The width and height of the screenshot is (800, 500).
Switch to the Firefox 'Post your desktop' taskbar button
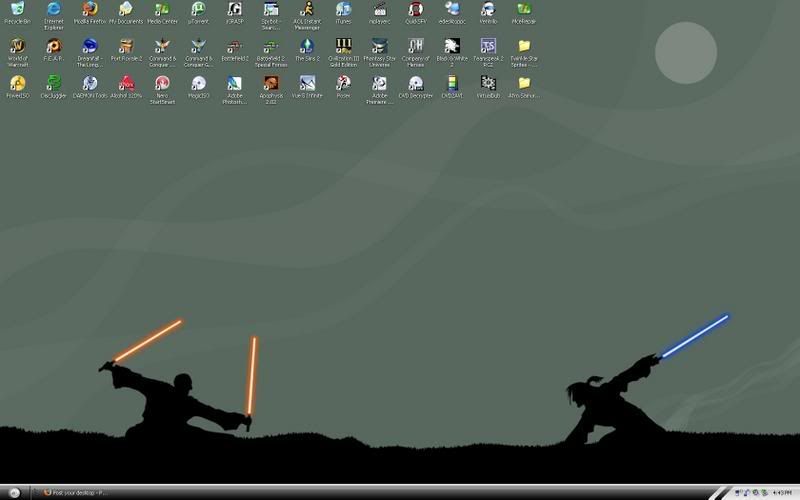(76, 493)
